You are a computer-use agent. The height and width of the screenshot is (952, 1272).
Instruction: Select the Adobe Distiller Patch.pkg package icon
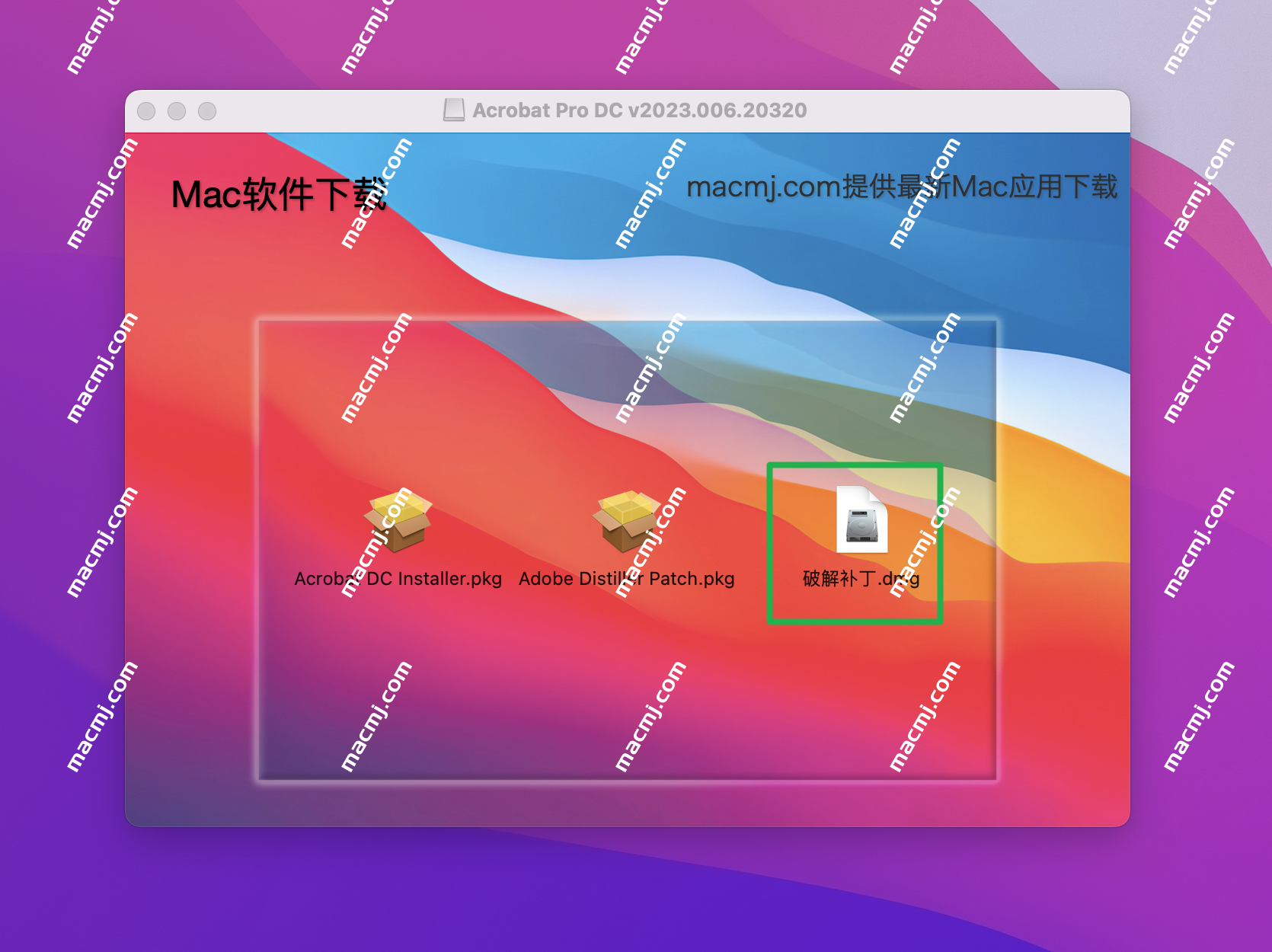[626, 521]
